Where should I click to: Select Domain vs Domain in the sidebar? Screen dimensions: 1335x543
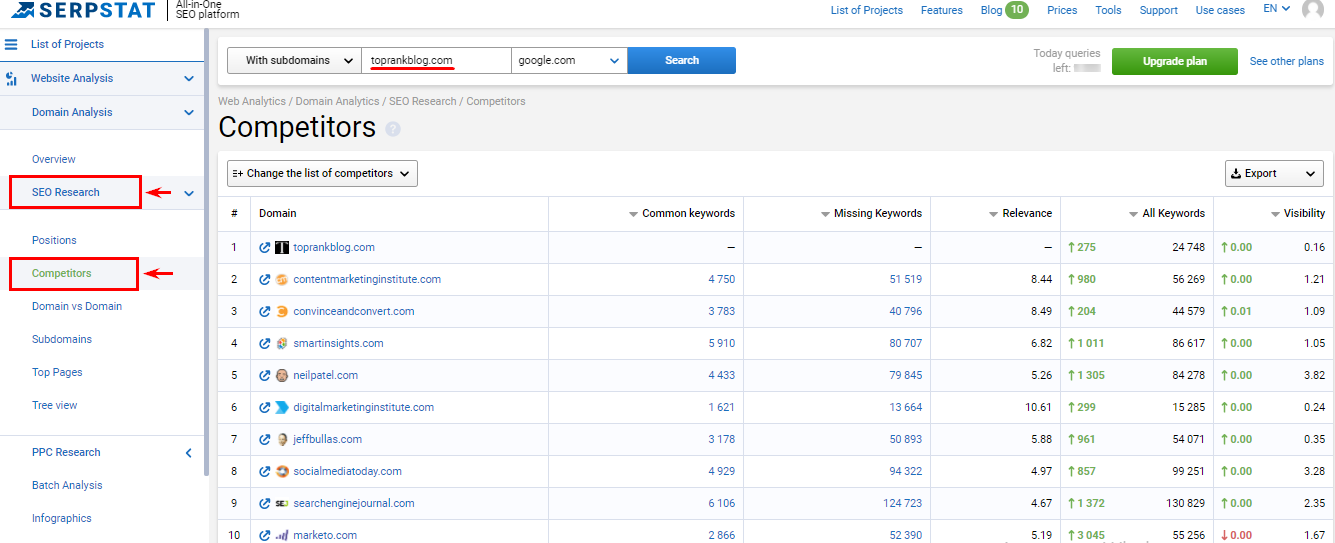tap(77, 306)
